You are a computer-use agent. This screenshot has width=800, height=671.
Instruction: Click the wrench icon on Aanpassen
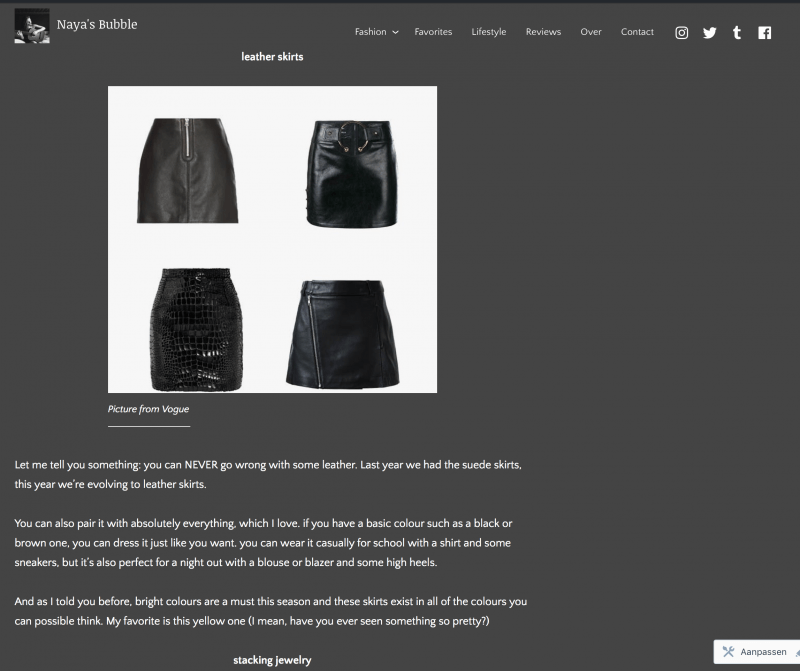(728, 652)
